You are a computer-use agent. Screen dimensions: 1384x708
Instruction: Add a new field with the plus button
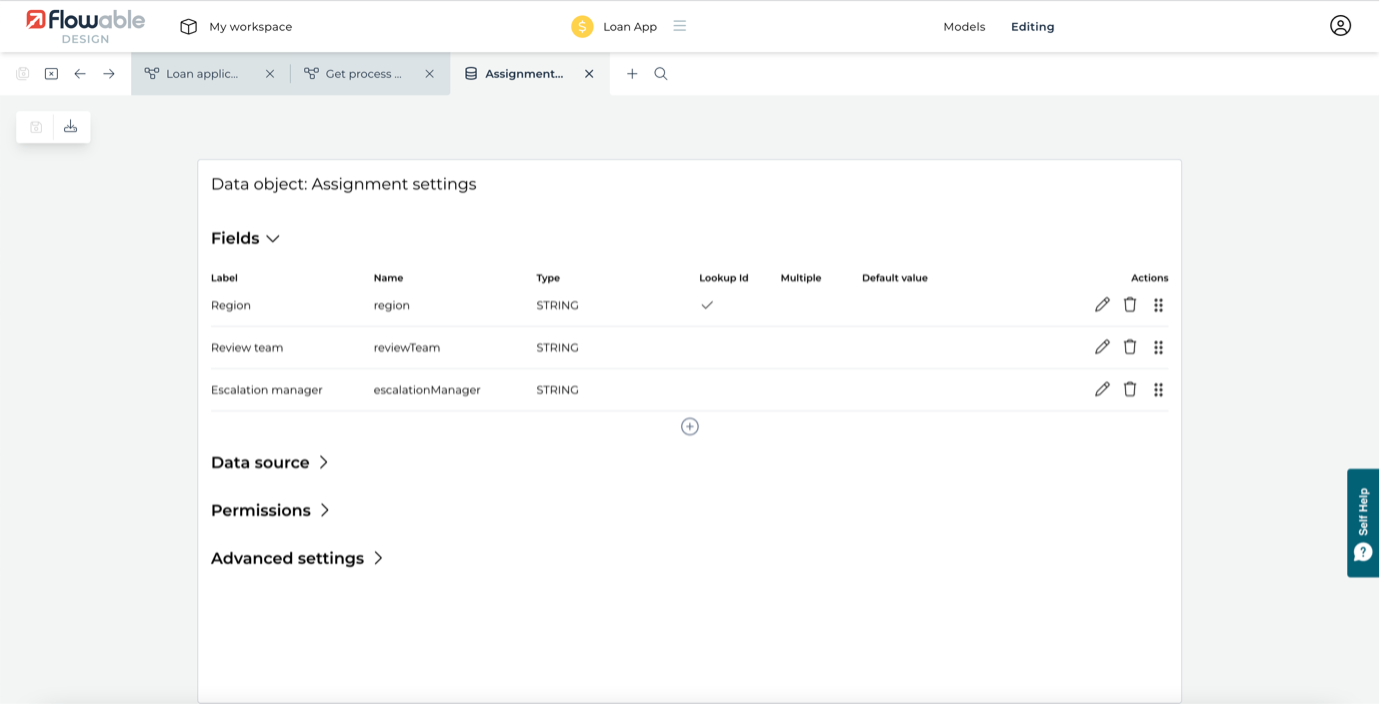coord(689,426)
